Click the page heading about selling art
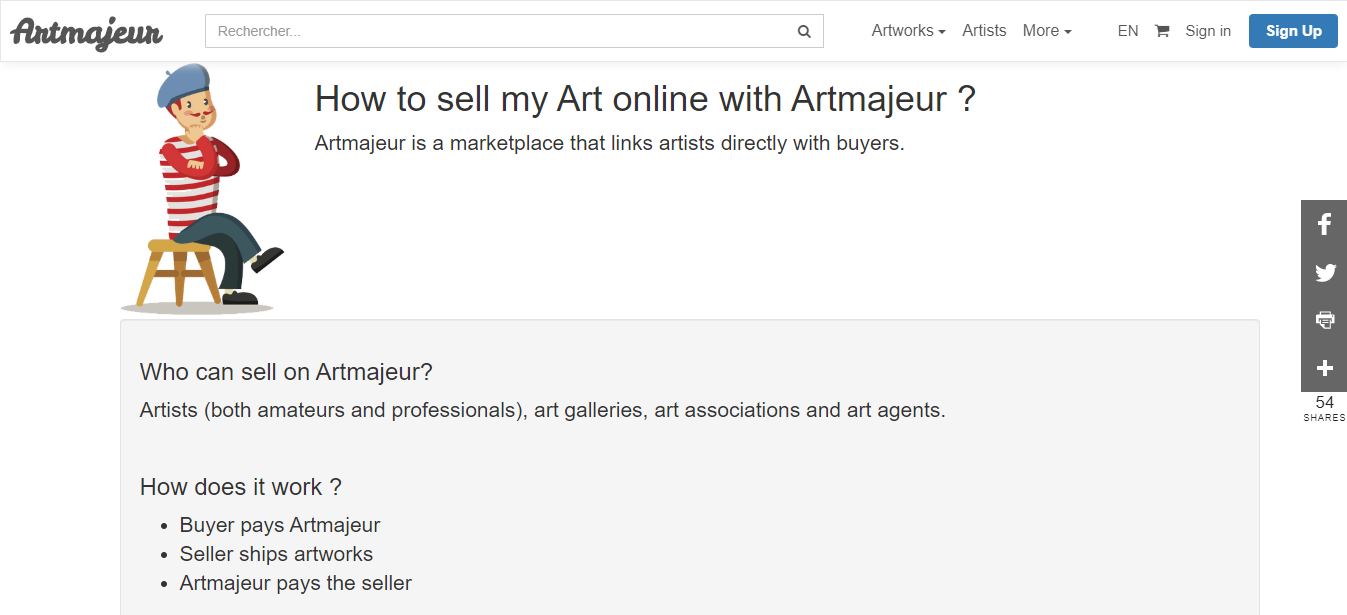The width and height of the screenshot is (1347, 615). point(645,99)
